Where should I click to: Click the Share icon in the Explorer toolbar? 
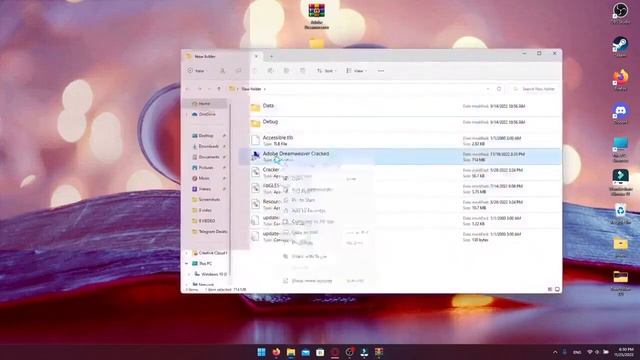click(x=287, y=71)
